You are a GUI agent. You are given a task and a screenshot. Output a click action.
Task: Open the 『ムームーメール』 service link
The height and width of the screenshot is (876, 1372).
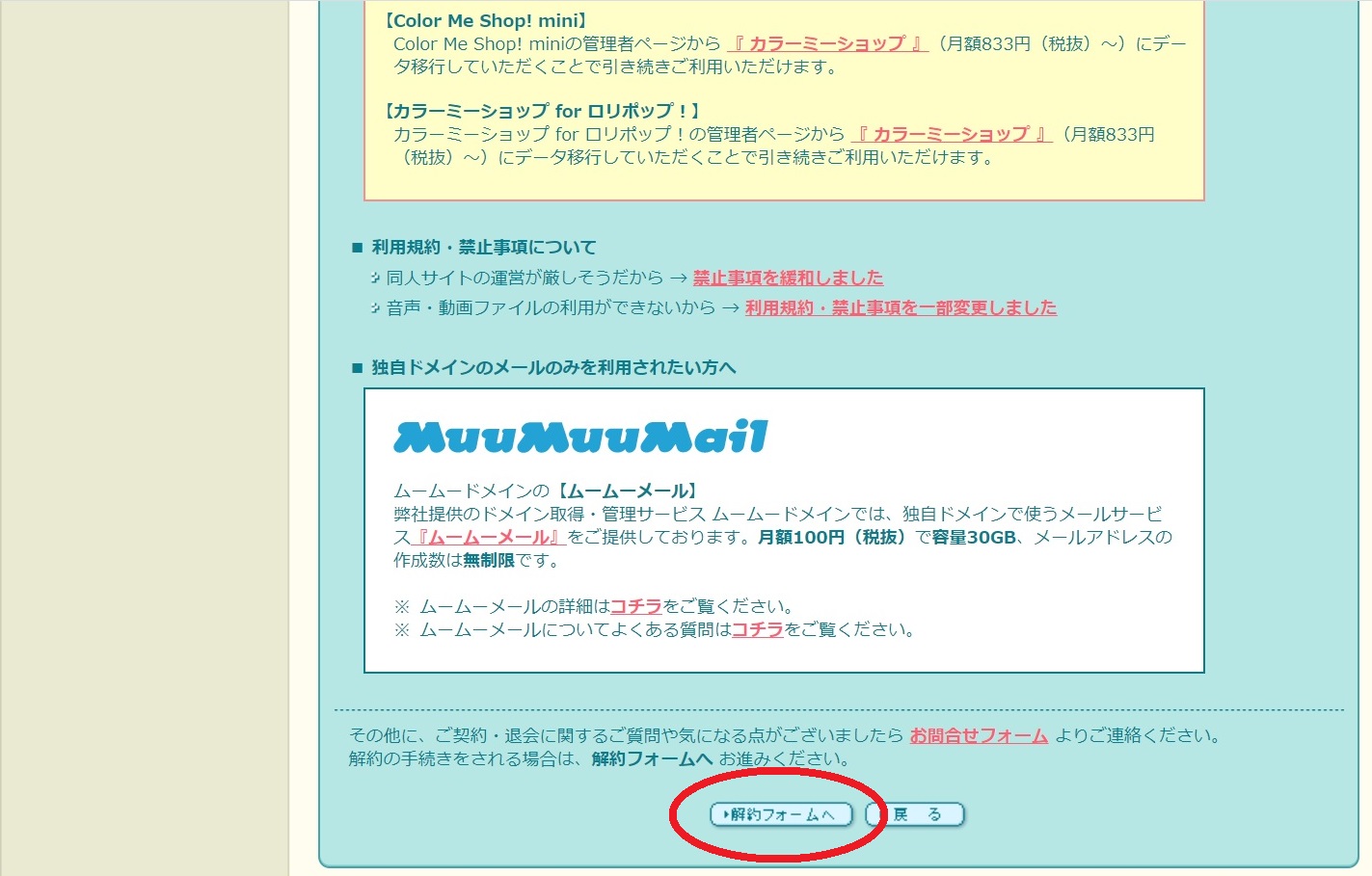(489, 538)
